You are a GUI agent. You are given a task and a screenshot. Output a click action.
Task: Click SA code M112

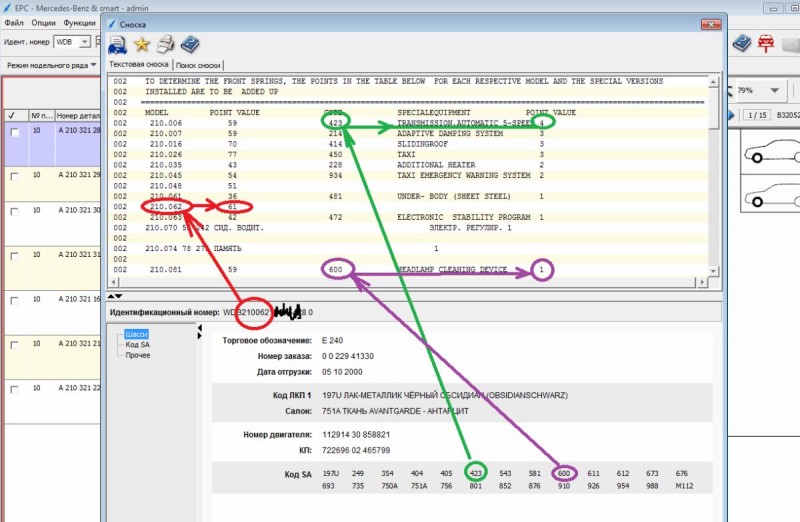point(684,486)
